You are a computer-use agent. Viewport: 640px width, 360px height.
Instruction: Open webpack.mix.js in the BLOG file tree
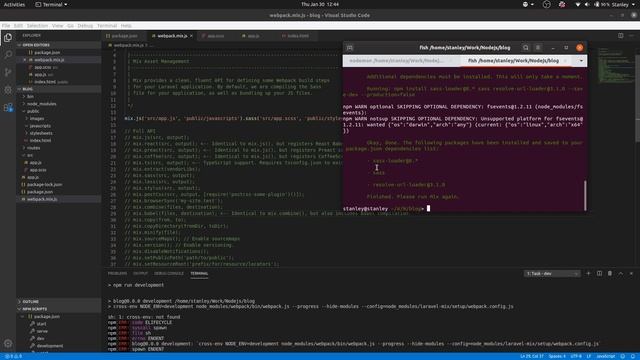(42, 199)
